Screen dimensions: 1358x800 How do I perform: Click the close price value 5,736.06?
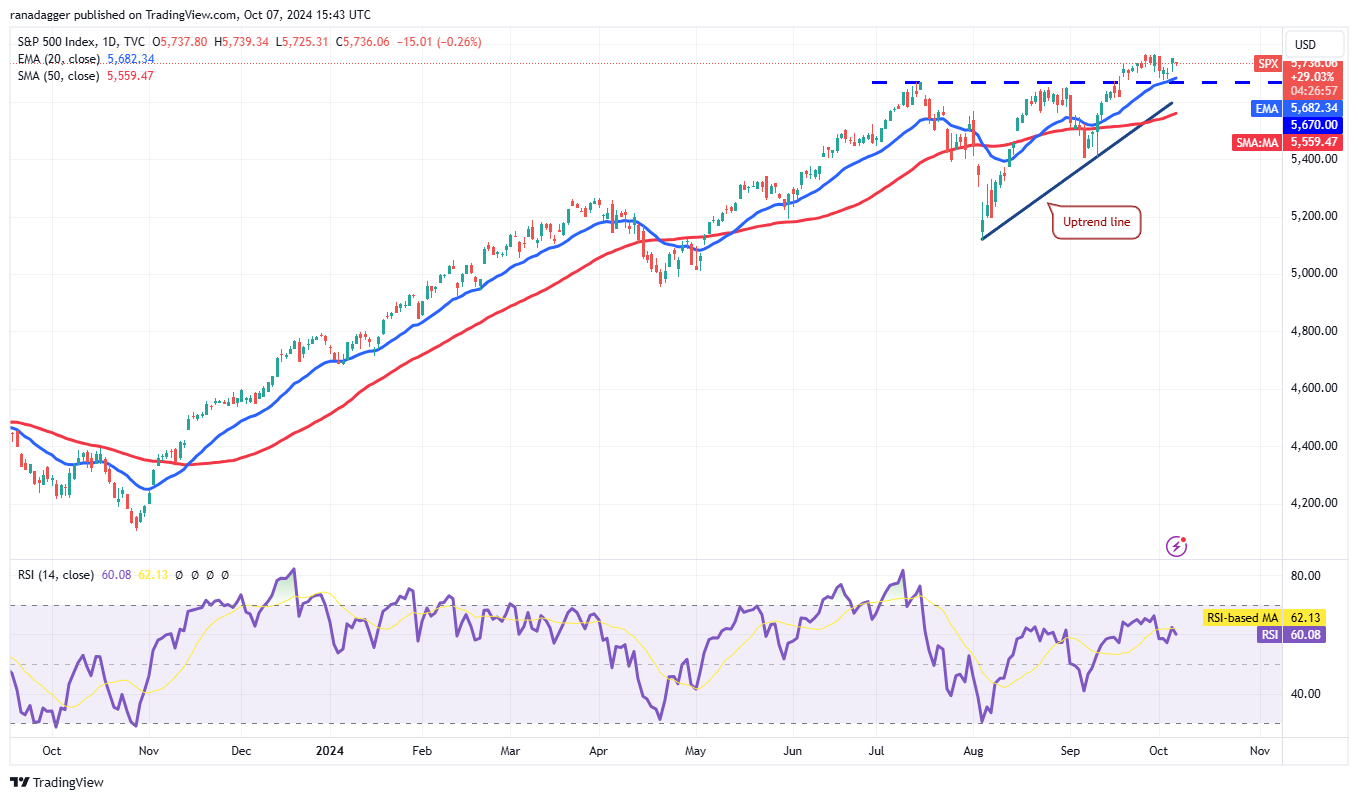368,42
